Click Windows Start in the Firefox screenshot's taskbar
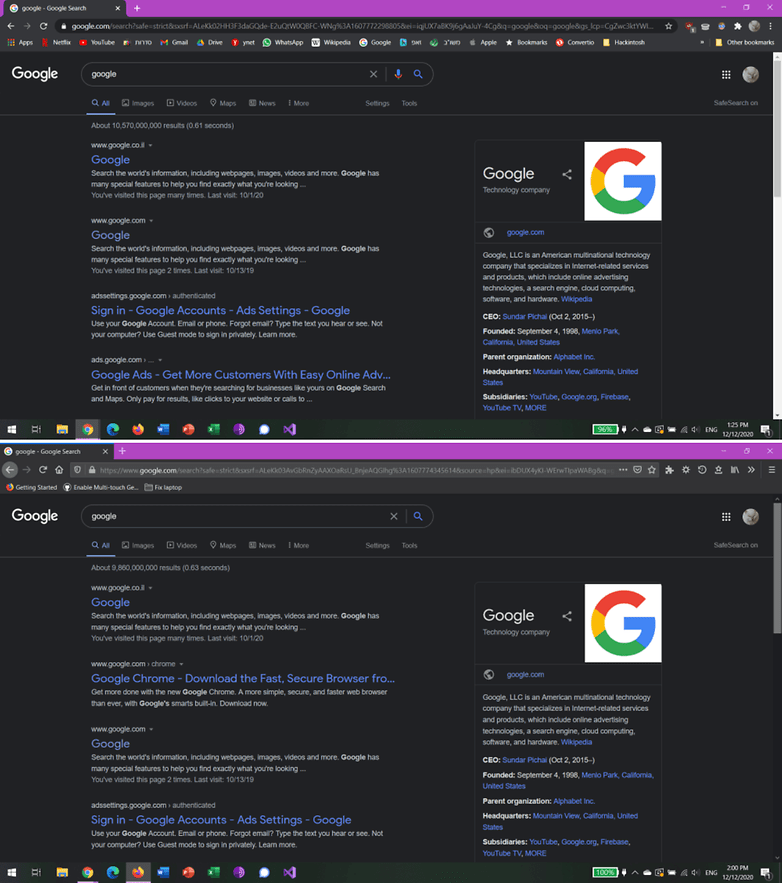Viewport: 782px width, 883px height. (11, 872)
